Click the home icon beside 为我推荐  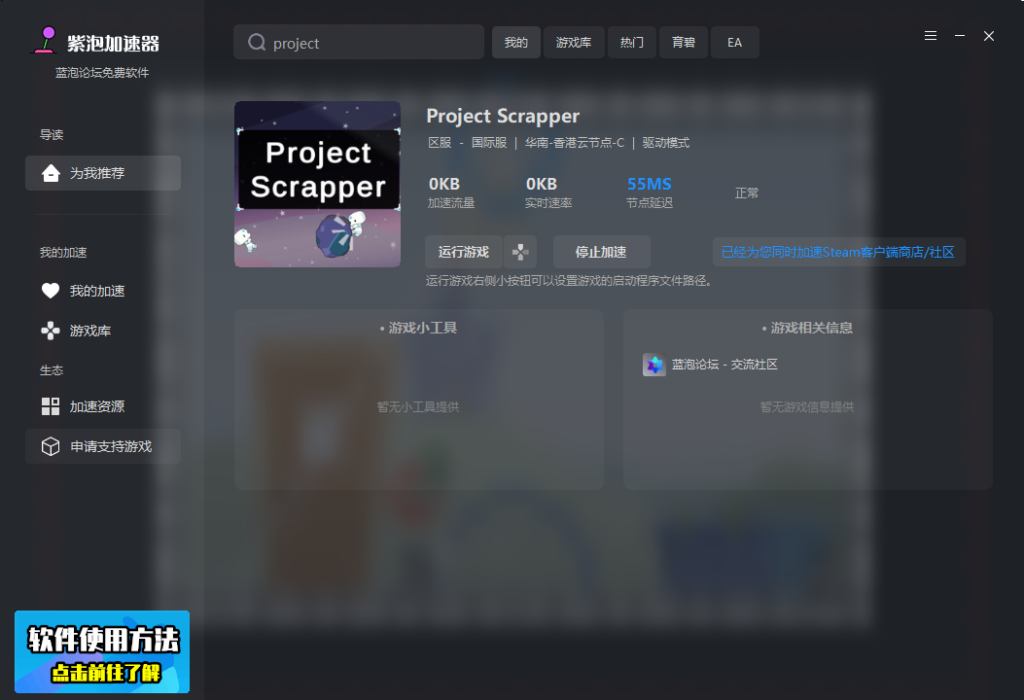(51, 173)
